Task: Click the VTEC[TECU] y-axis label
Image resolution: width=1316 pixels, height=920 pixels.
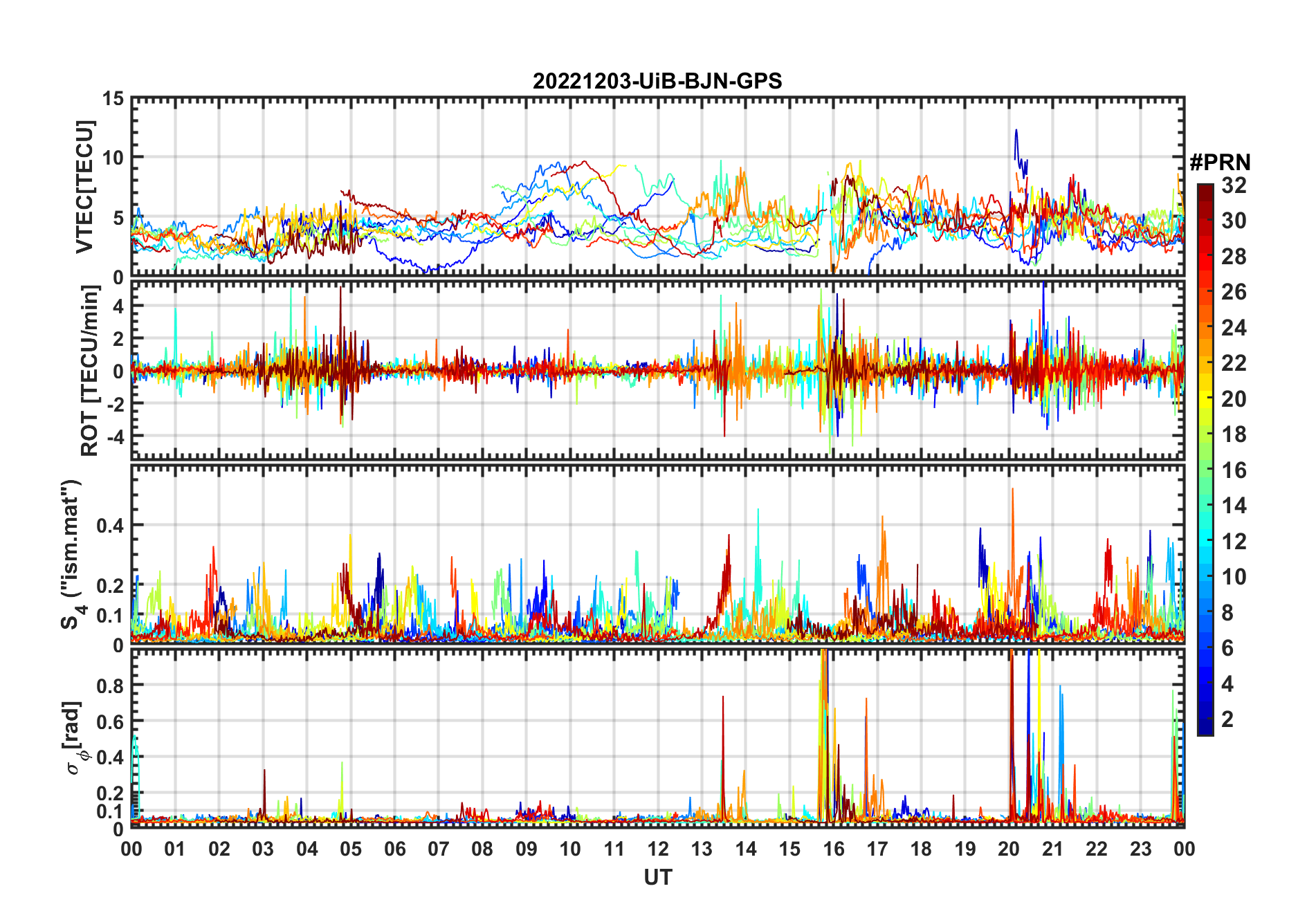Action: point(84,187)
